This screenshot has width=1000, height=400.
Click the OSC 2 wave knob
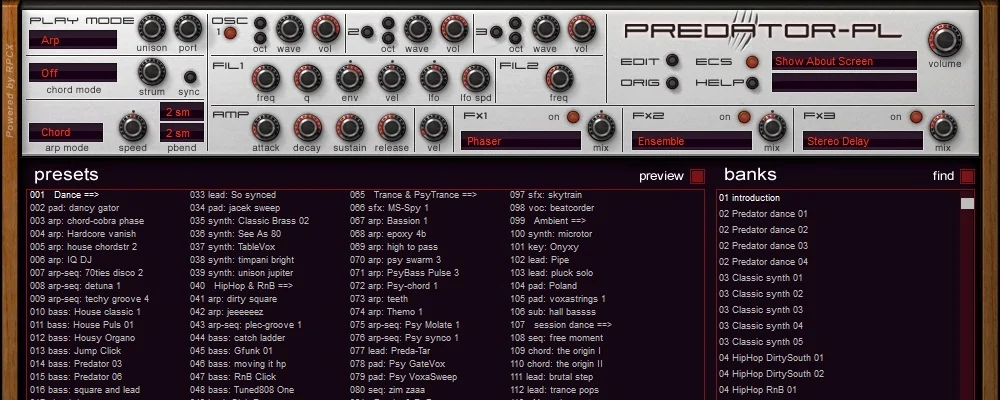tap(417, 29)
